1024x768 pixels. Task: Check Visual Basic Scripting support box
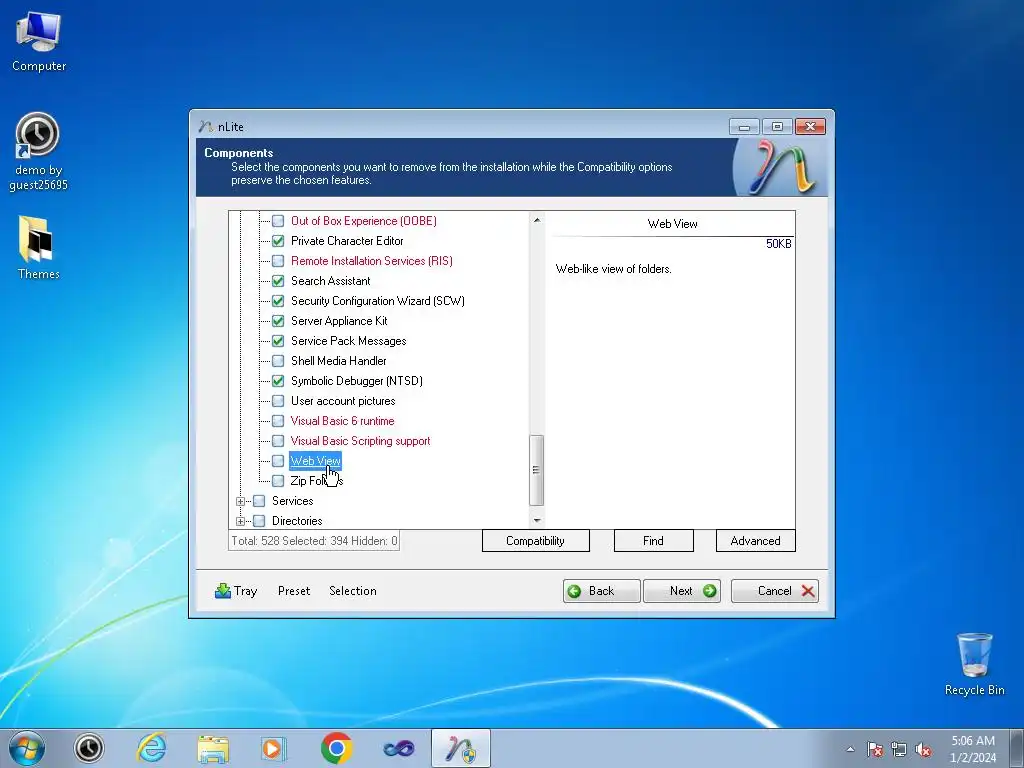(278, 441)
